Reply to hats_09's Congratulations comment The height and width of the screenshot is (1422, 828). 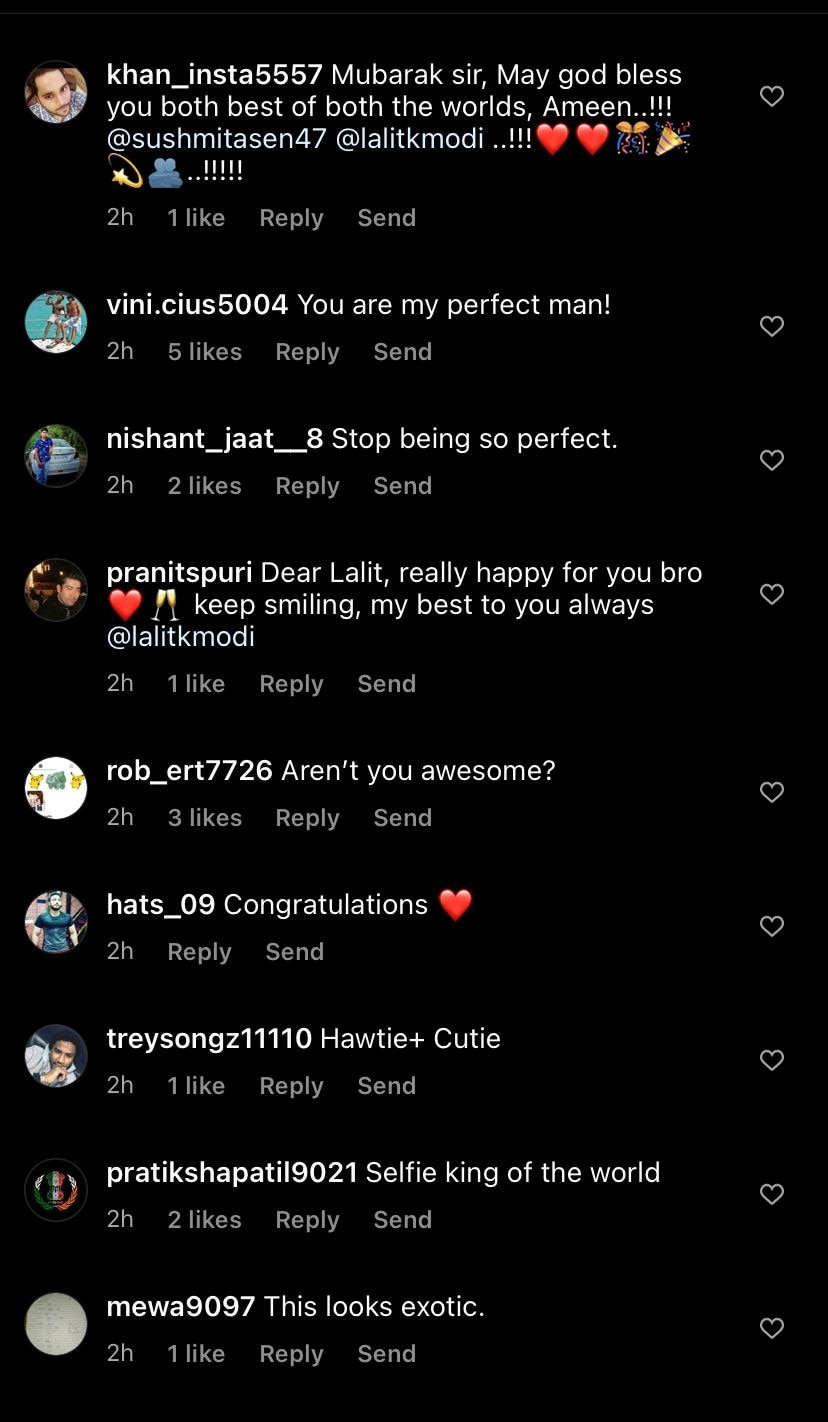[199, 952]
